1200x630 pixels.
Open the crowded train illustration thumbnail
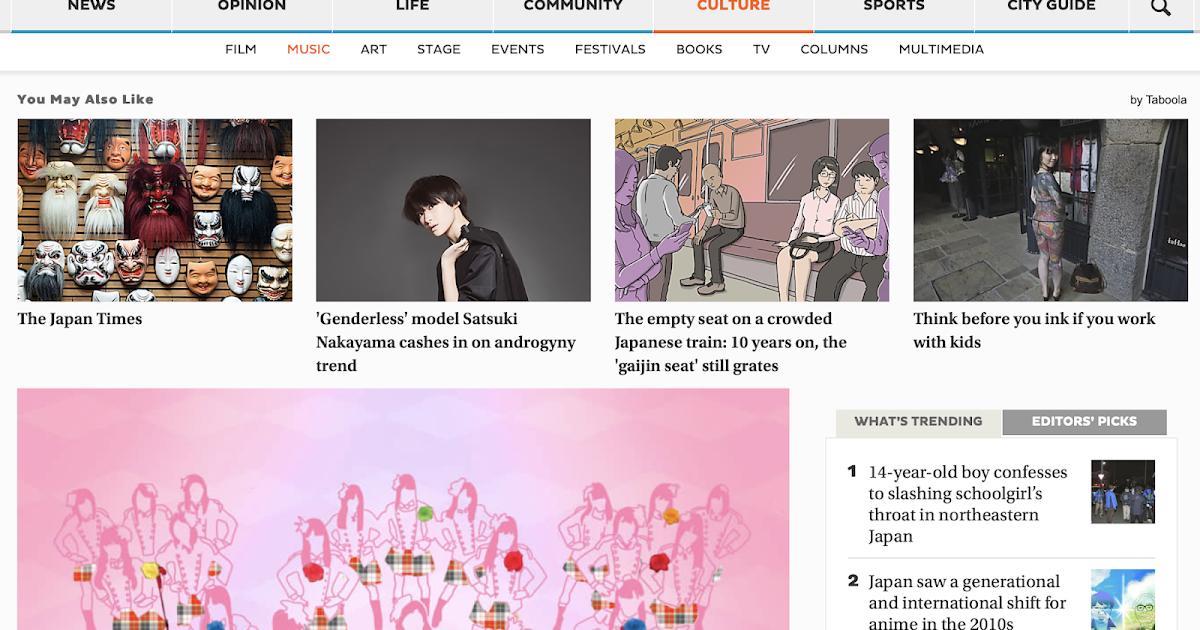pyautogui.click(x=752, y=210)
